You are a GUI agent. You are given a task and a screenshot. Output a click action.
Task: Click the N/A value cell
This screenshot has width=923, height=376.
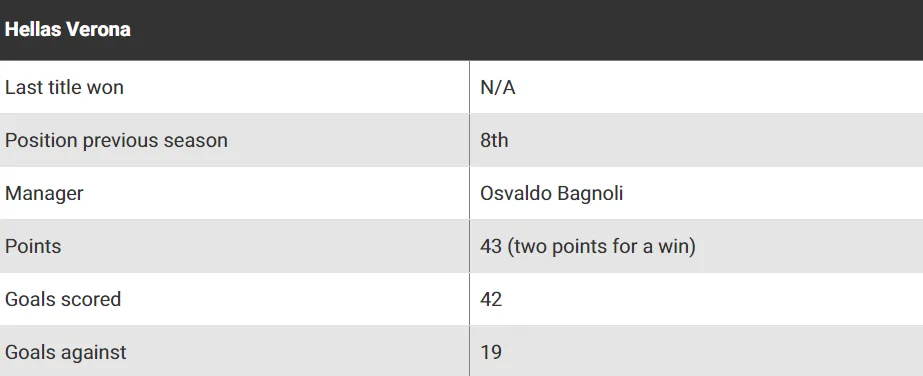point(497,87)
